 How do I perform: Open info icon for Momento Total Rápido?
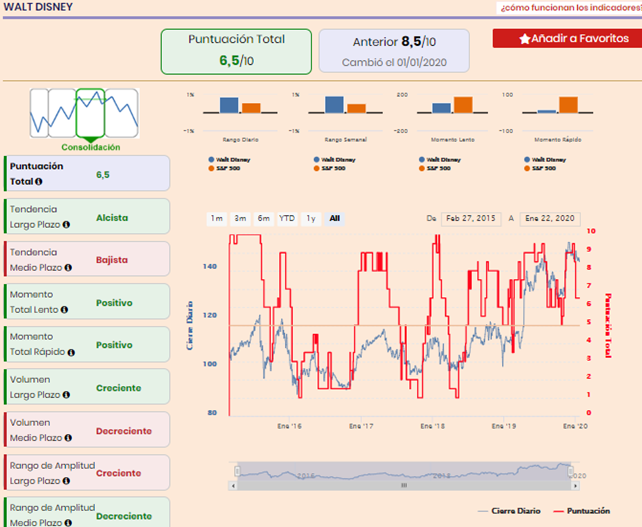[71, 352]
